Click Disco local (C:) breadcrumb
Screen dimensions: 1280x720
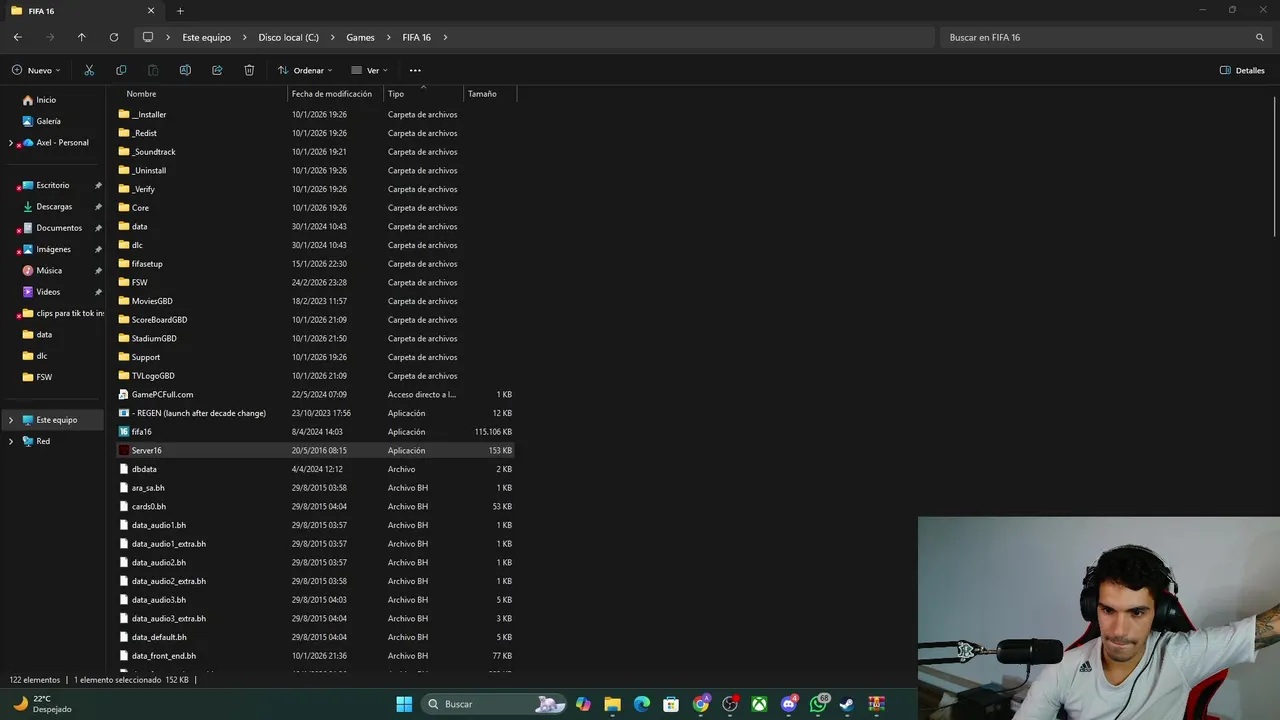[289, 37]
